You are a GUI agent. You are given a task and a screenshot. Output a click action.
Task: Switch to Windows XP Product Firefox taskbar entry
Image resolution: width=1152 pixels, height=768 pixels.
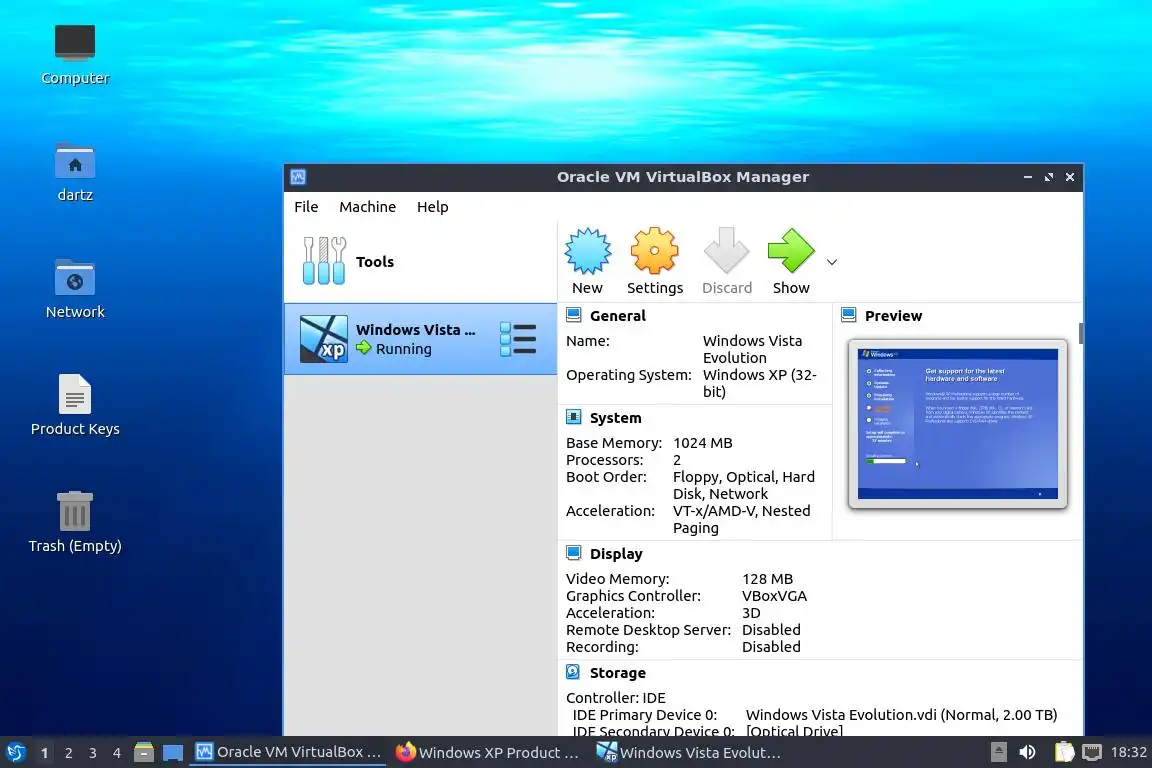coord(487,753)
